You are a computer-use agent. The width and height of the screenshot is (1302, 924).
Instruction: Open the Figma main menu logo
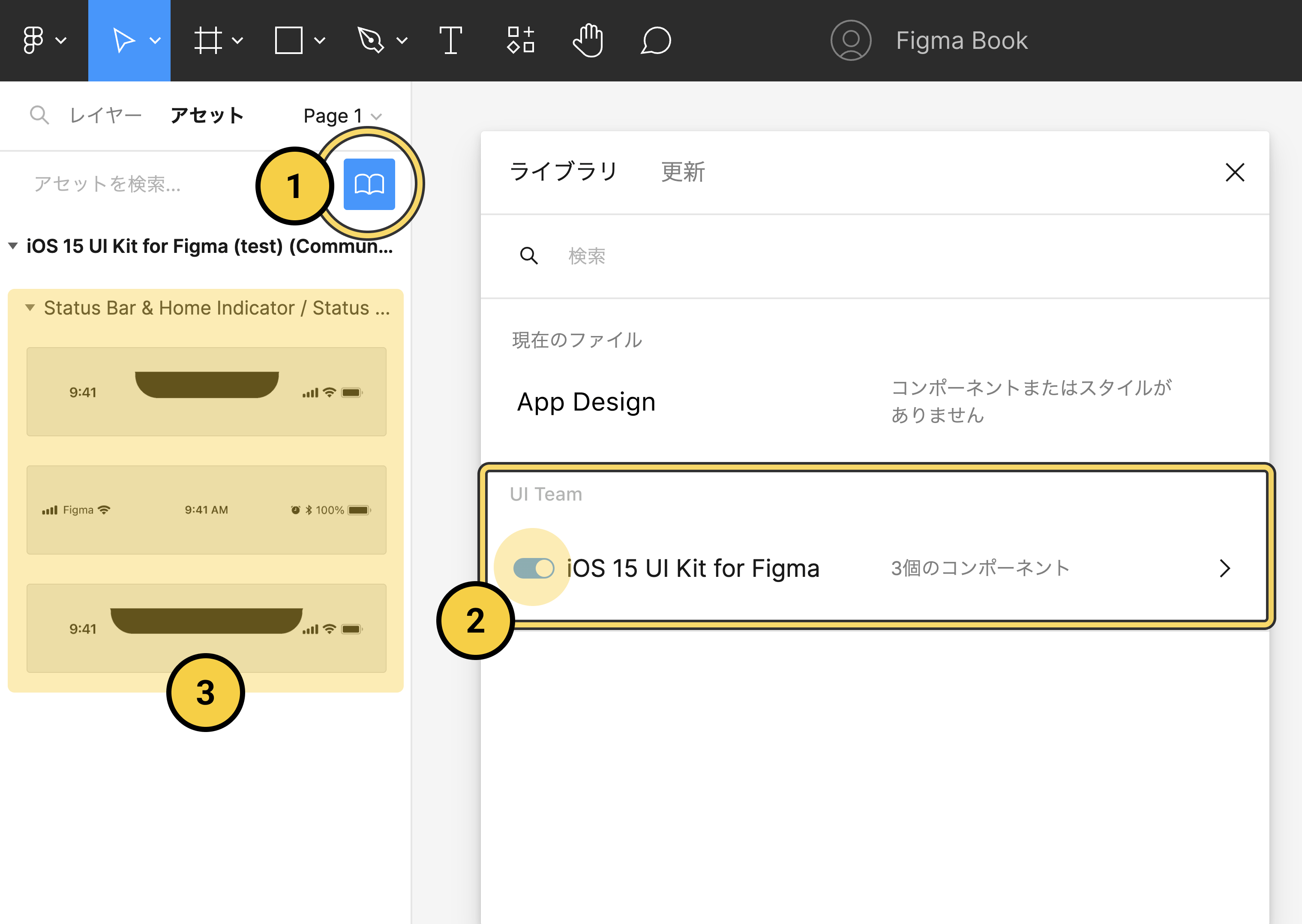click(33, 40)
